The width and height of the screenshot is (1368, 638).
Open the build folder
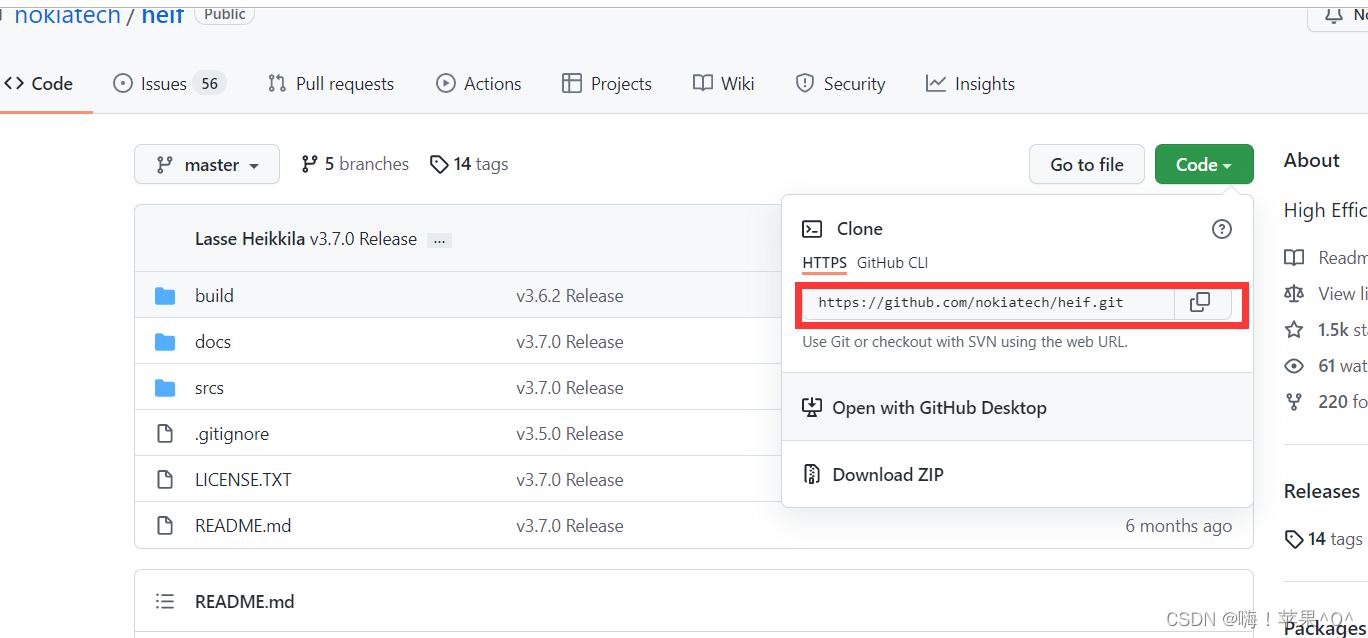coord(214,296)
